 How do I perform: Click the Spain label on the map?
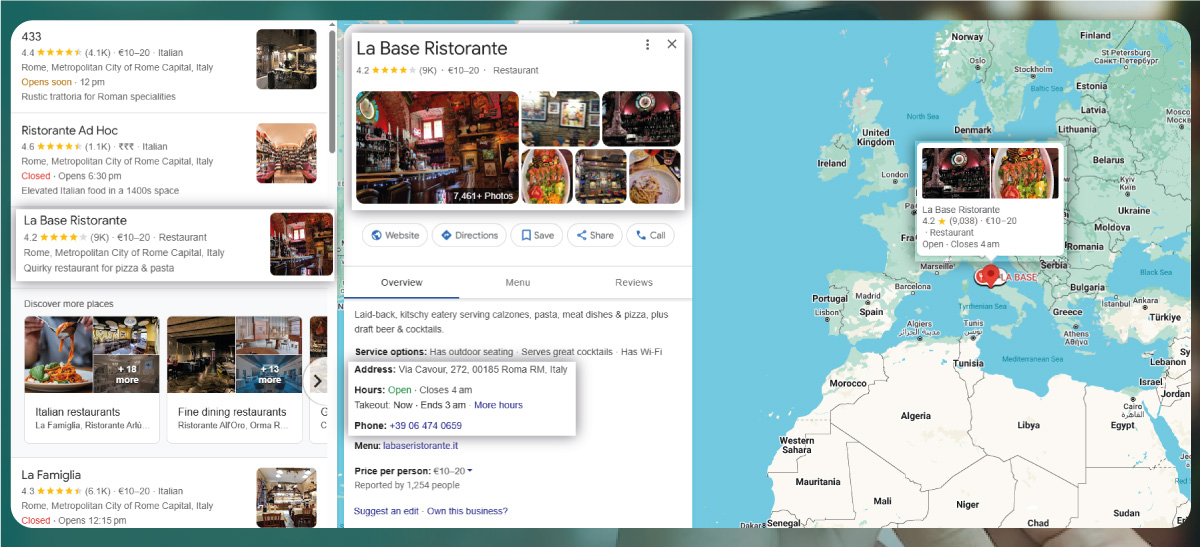(872, 312)
